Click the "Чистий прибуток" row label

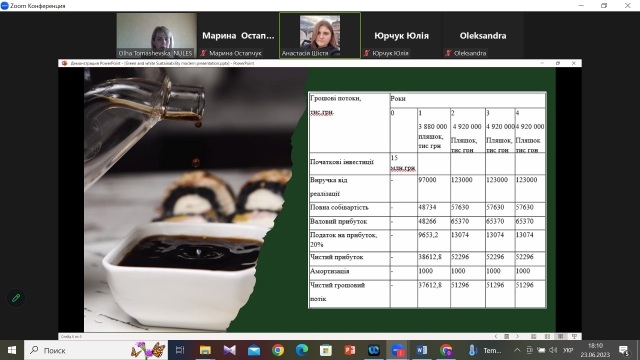[x=337, y=257]
